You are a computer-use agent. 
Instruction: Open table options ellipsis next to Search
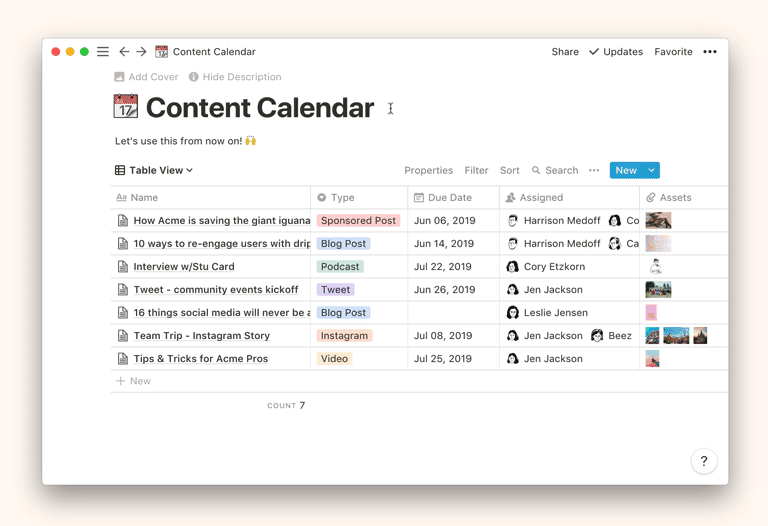point(594,171)
